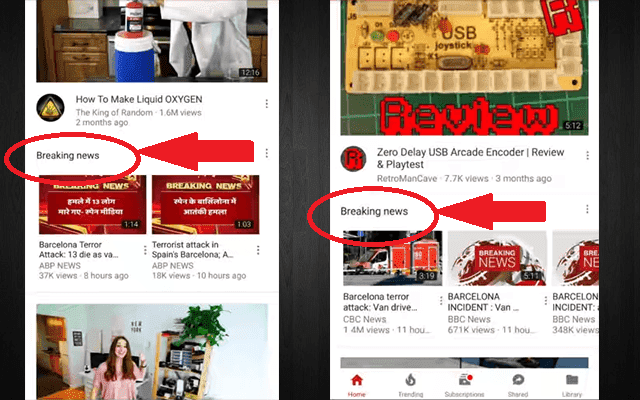Open the Library tab

pos(572,386)
